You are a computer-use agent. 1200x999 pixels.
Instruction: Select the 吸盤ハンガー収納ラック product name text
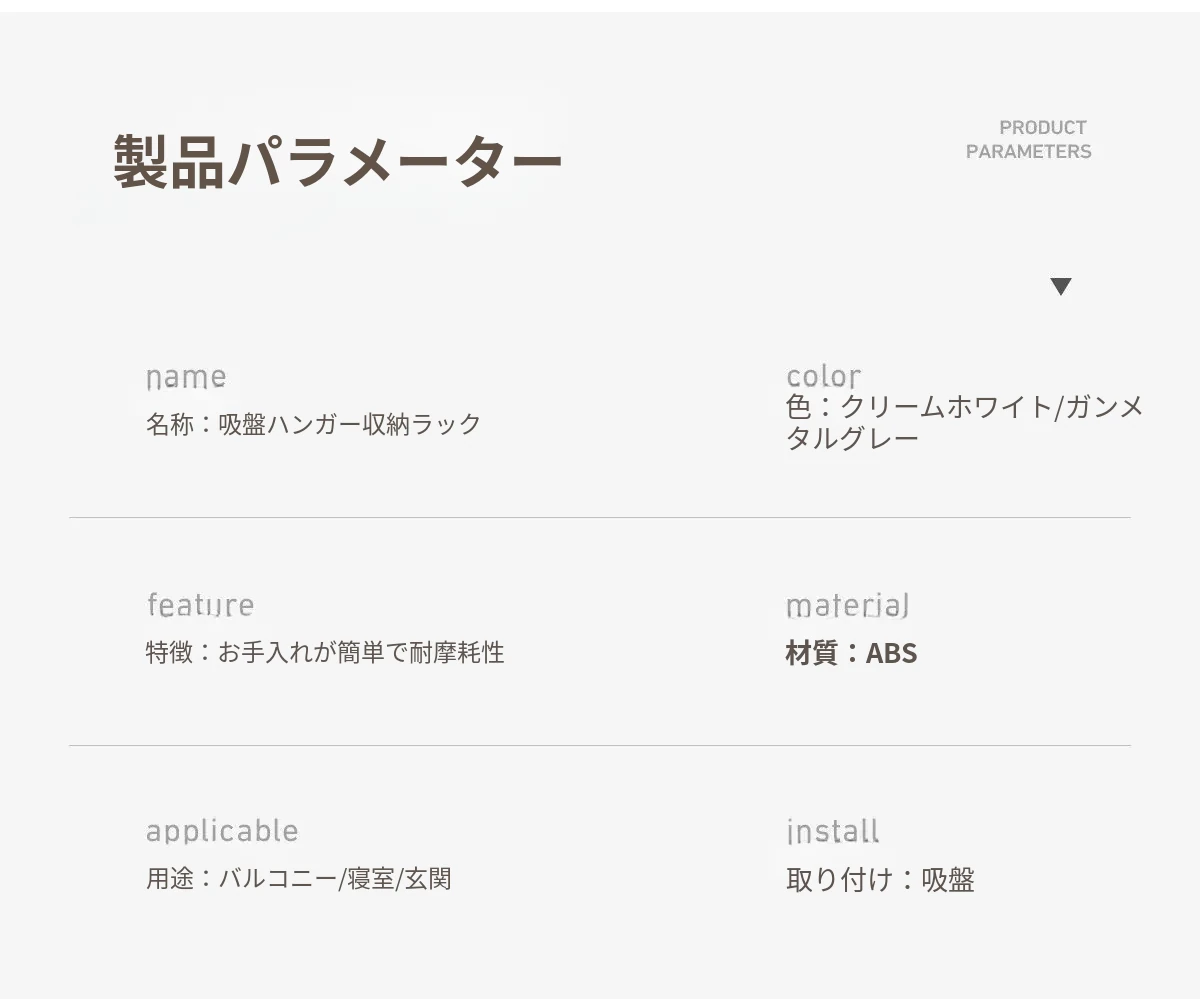[x=350, y=424]
